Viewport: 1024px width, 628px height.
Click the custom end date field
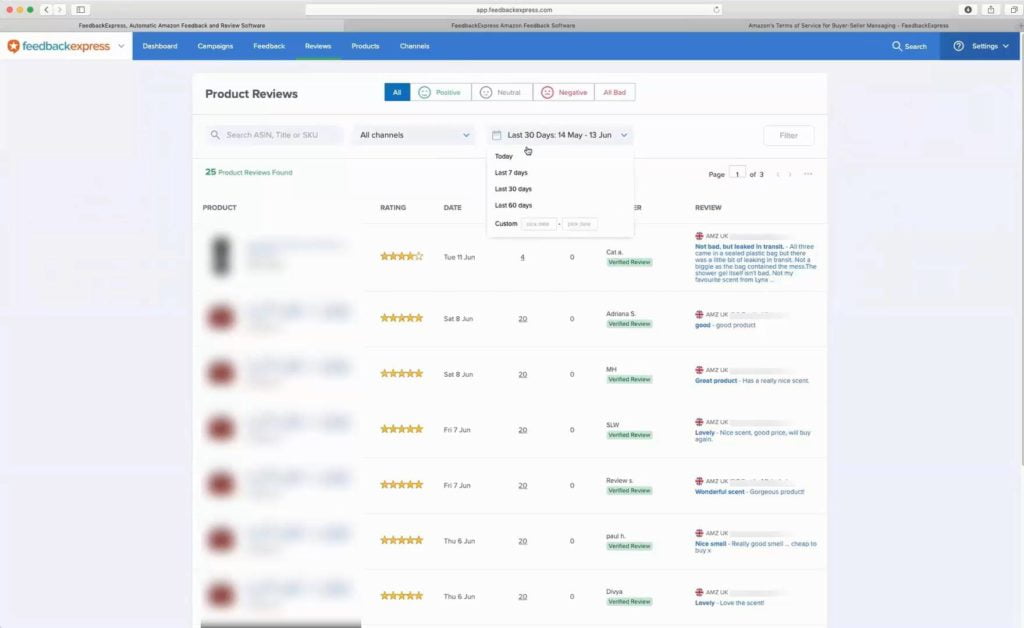coord(579,224)
